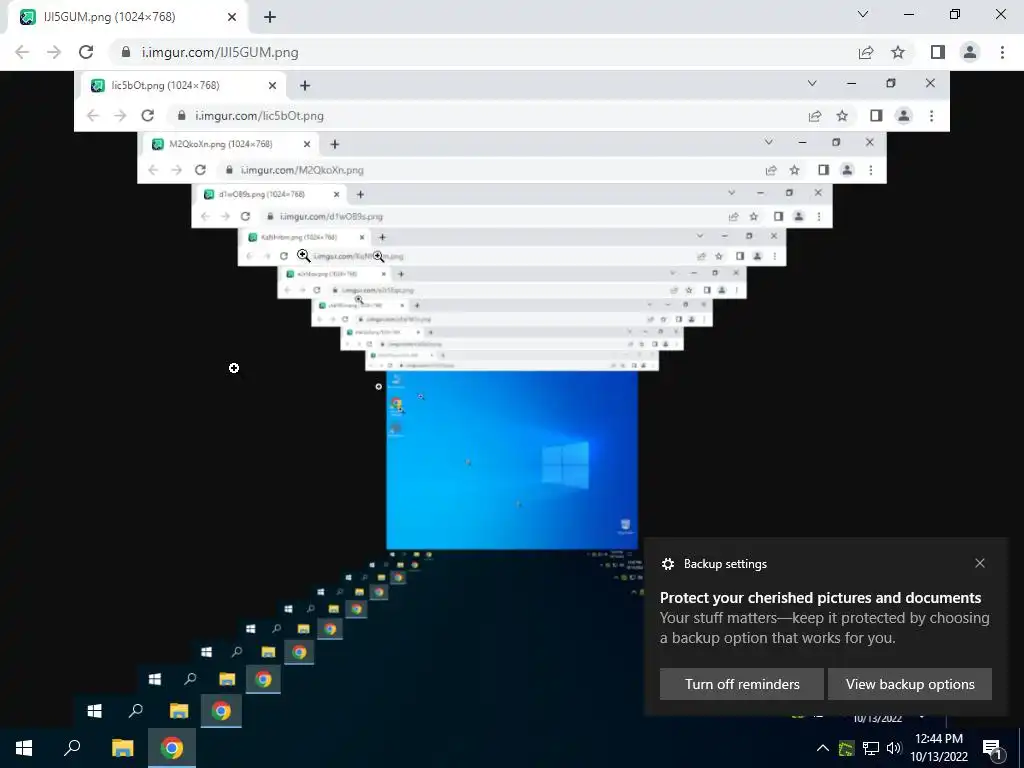Click the View backup options button

[910, 684]
